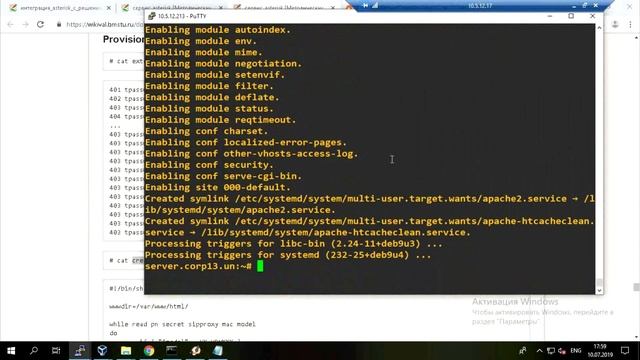Click the PuTTY scrollbar down arrow
This screenshot has width=640, height=360.
point(599,290)
